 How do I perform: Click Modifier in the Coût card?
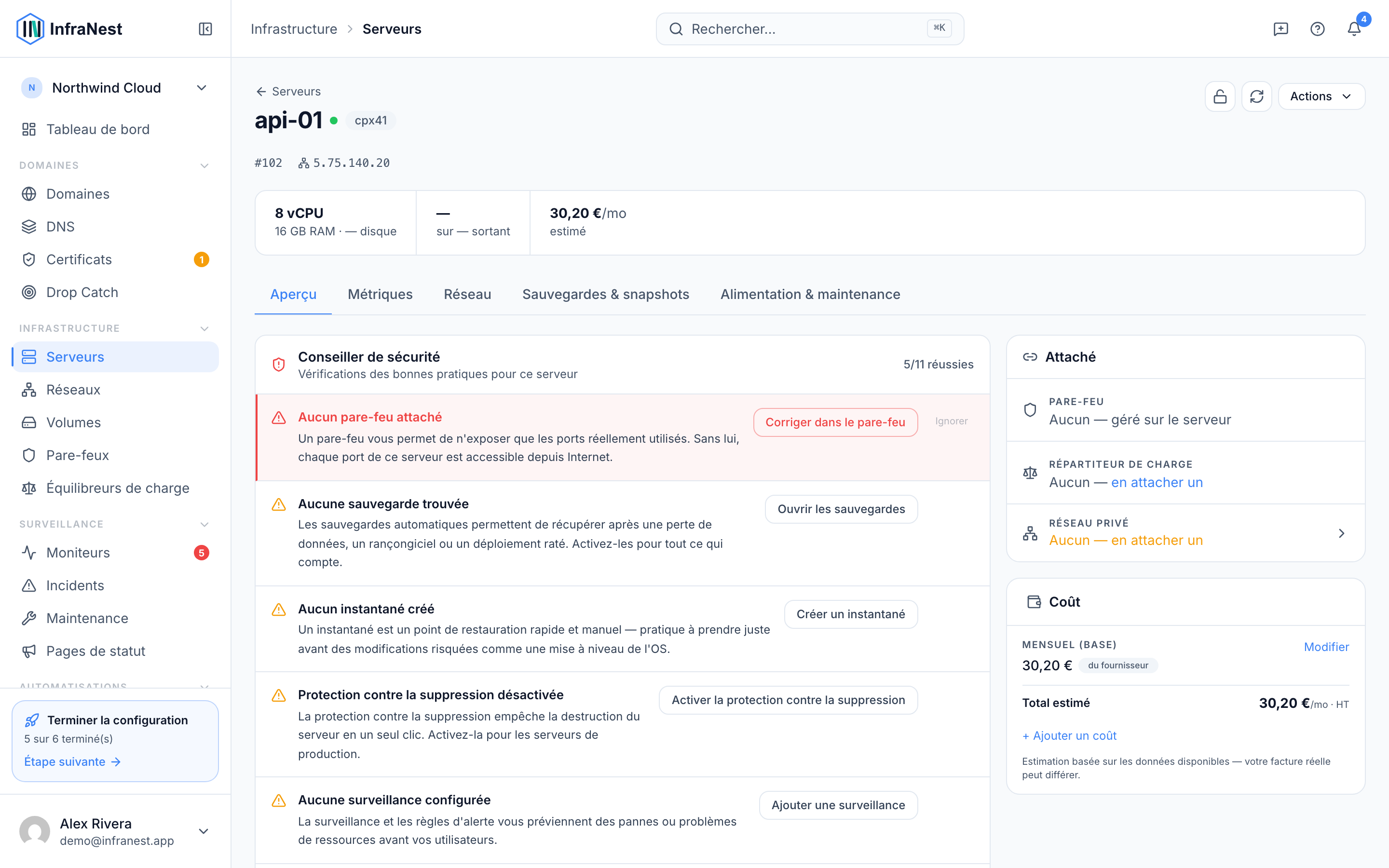pos(1326,647)
